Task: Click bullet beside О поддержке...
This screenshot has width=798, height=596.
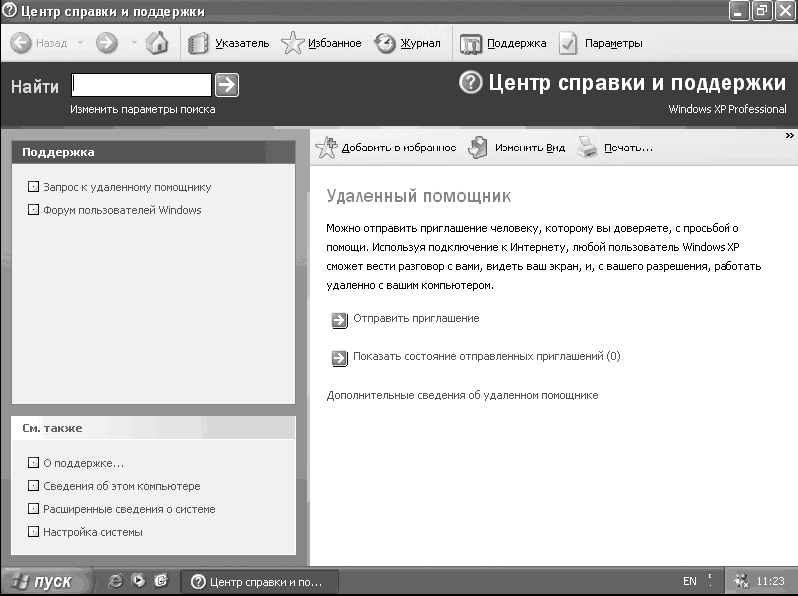Action: (x=33, y=463)
